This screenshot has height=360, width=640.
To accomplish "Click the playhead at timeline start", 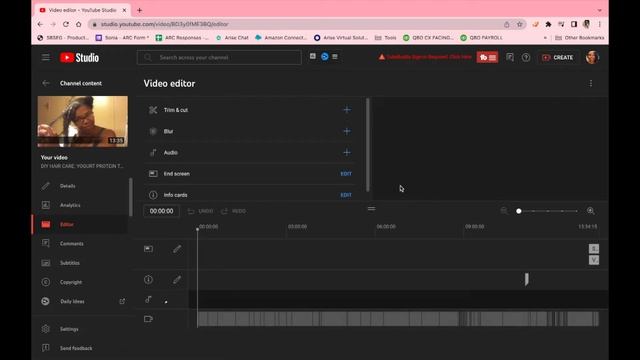I will coord(198,229).
